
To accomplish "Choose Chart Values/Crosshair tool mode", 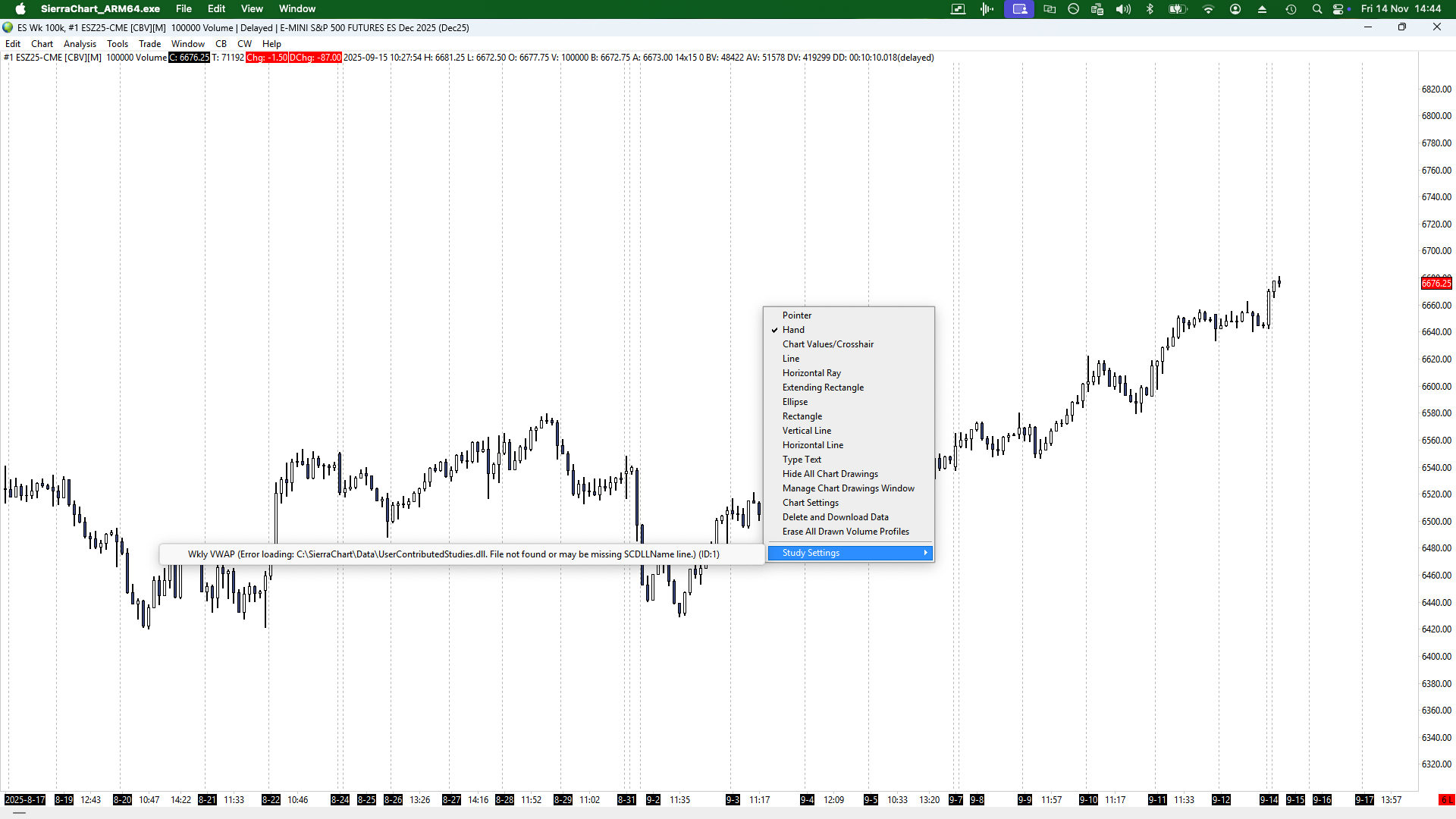I will pos(827,344).
